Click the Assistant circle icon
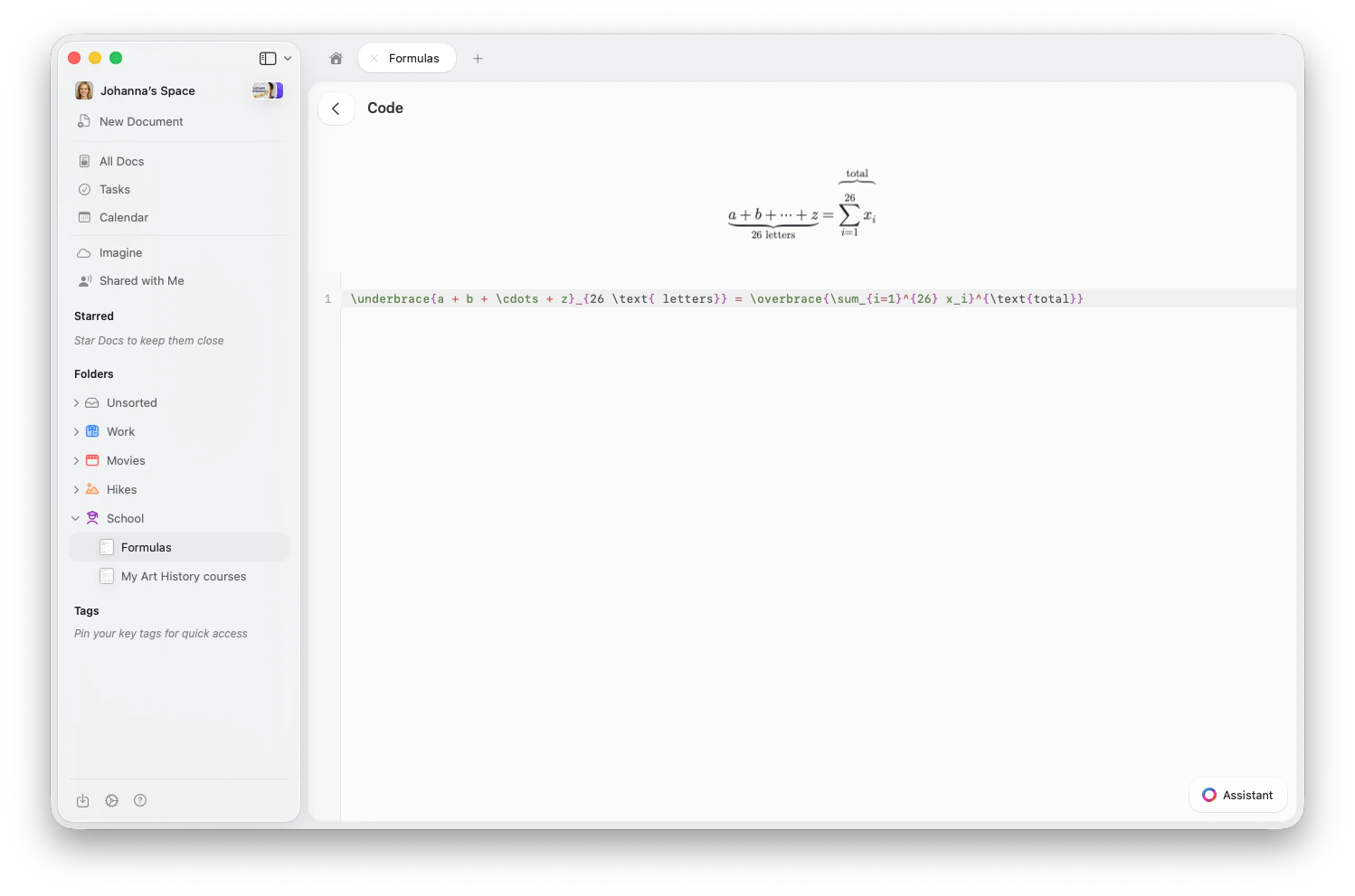Screen dimensions: 1355x896 tap(1209, 795)
